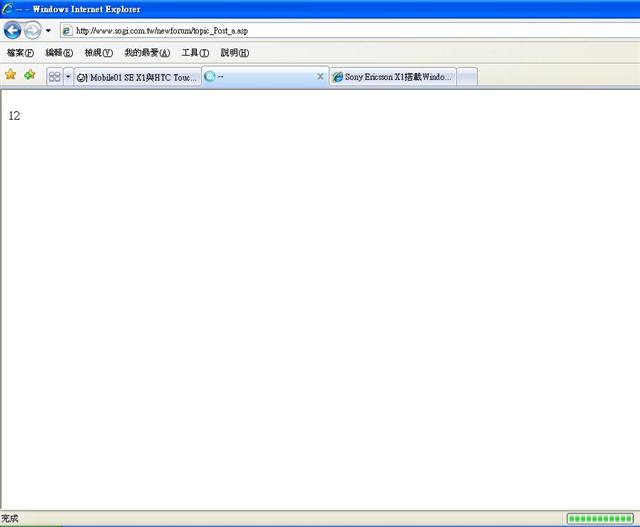Open the 我的最愛 (Favorites) menu
The width and height of the screenshot is (640, 527).
click(147, 53)
